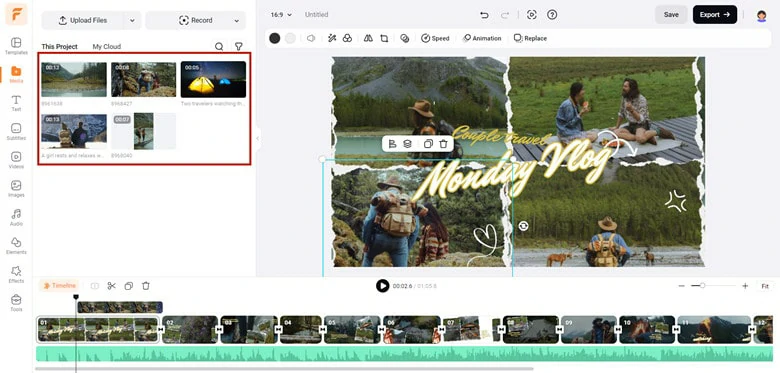This screenshot has height=373, width=780.
Task: Open the help question mark icon
Action: point(552,15)
